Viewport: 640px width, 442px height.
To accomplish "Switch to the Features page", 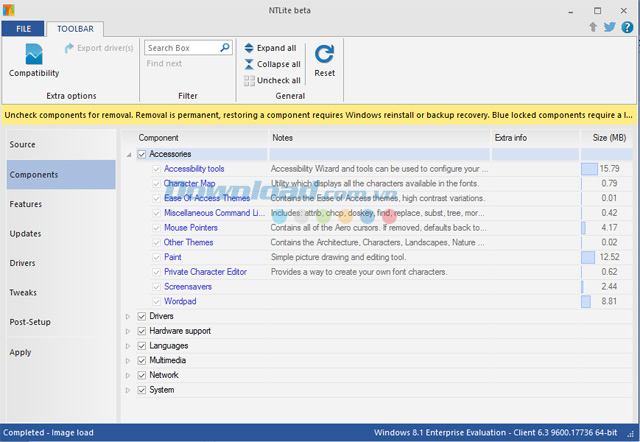I will coord(25,204).
